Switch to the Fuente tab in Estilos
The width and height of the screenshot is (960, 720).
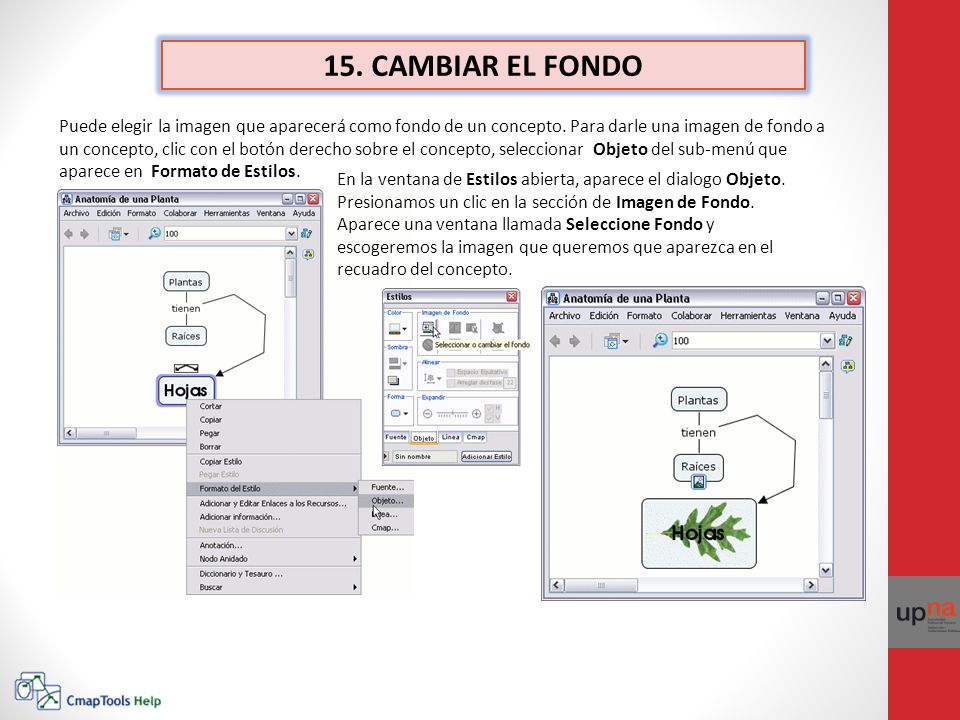click(x=396, y=437)
